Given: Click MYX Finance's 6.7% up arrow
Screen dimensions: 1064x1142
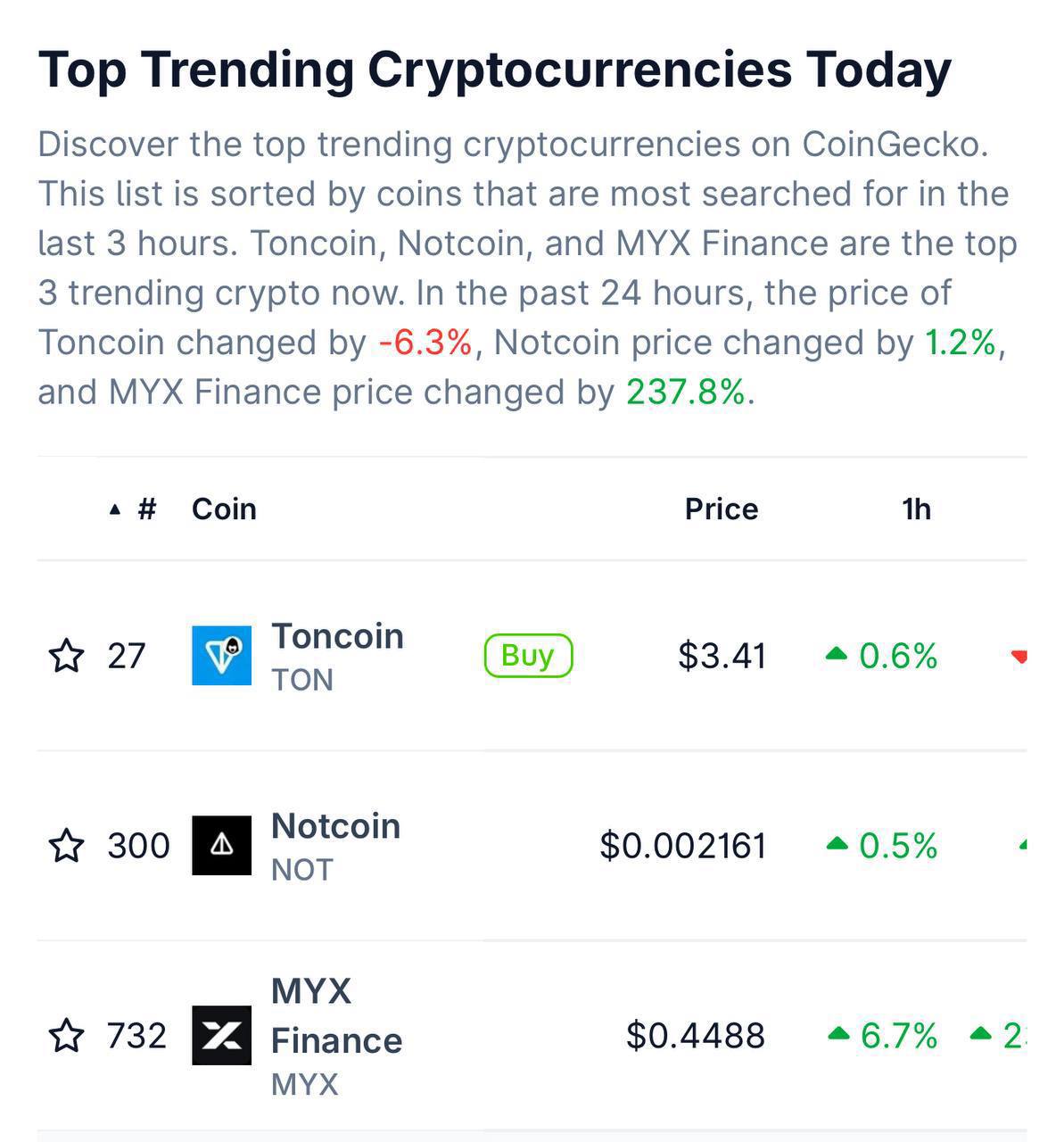Looking at the screenshot, I should pyautogui.click(x=837, y=1035).
